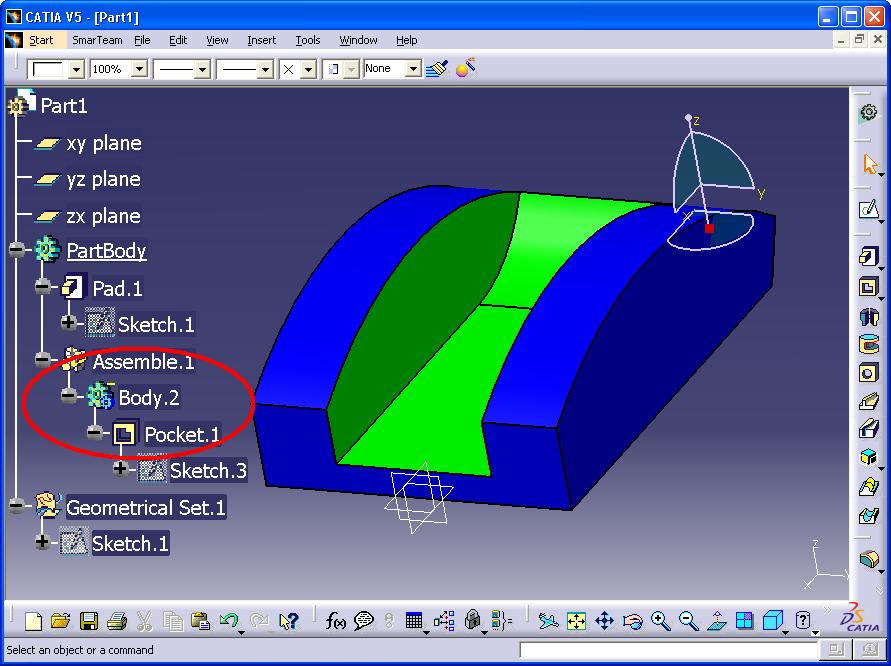
Task: Select the zx plane in the tree
Action: (x=103, y=217)
